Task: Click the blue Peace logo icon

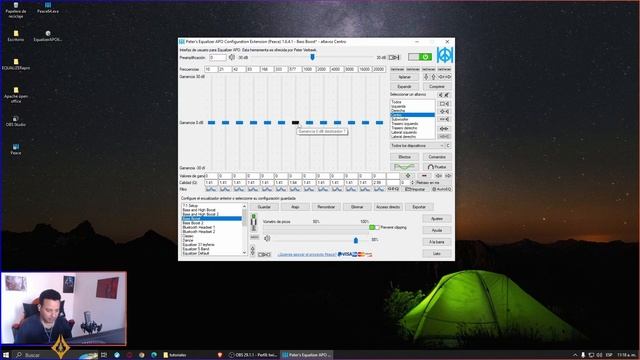Action: click(x=444, y=55)
